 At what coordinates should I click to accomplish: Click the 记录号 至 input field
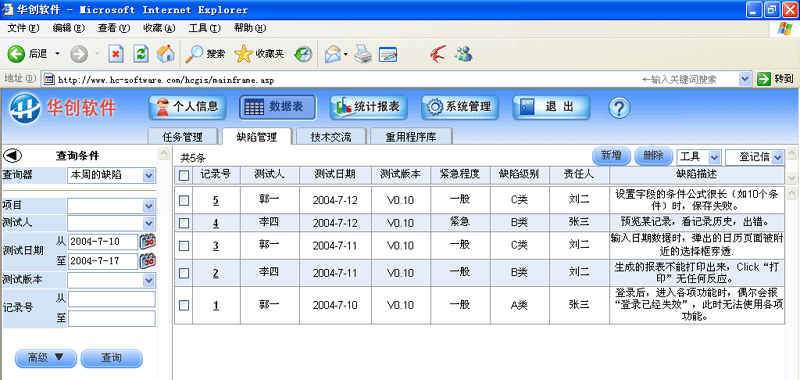(112, 319)
